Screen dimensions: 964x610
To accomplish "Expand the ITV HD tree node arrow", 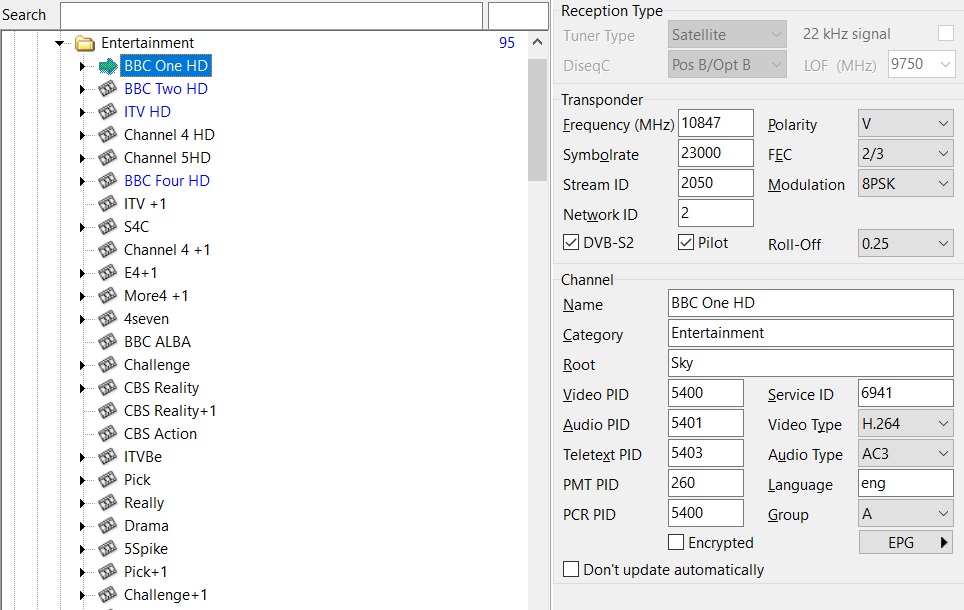I will (x=83, y=112).
